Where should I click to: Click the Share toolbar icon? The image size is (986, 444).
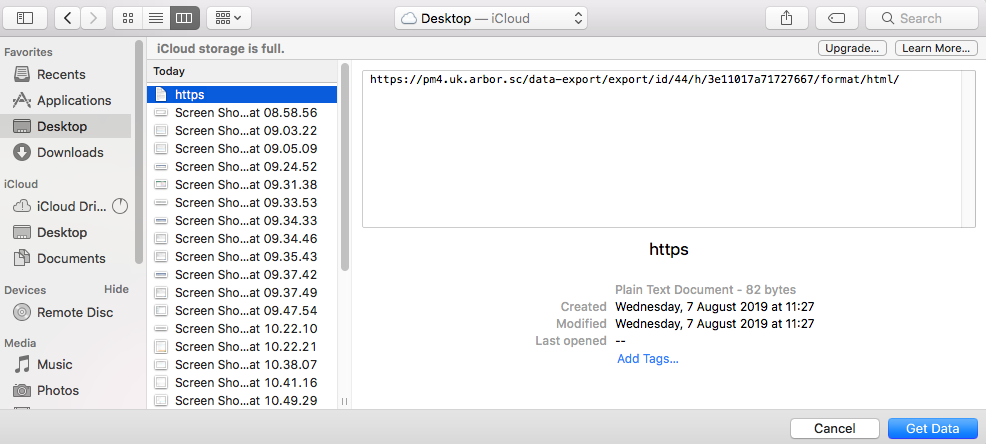point(785,18)
